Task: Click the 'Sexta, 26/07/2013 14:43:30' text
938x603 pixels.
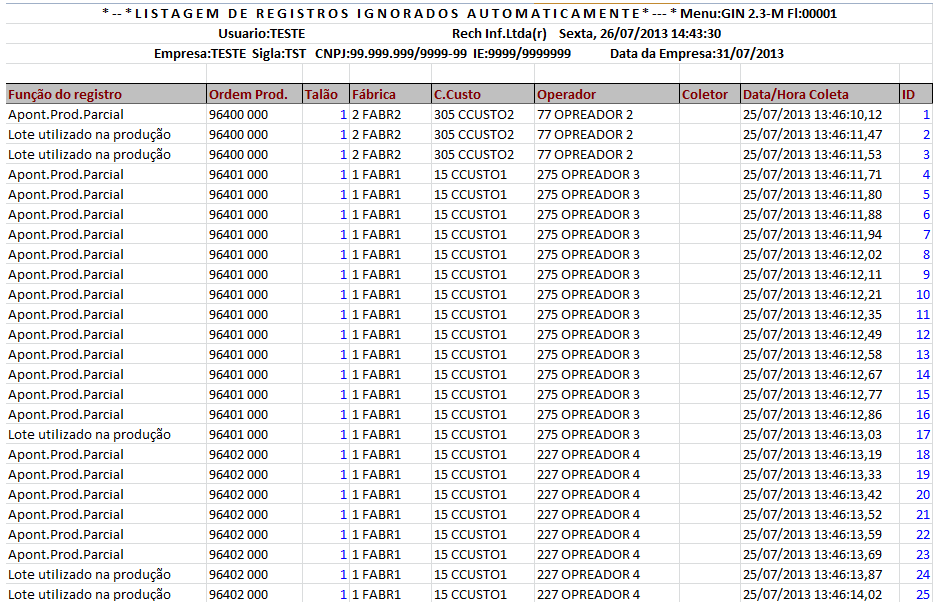Action: pos(639,34)
